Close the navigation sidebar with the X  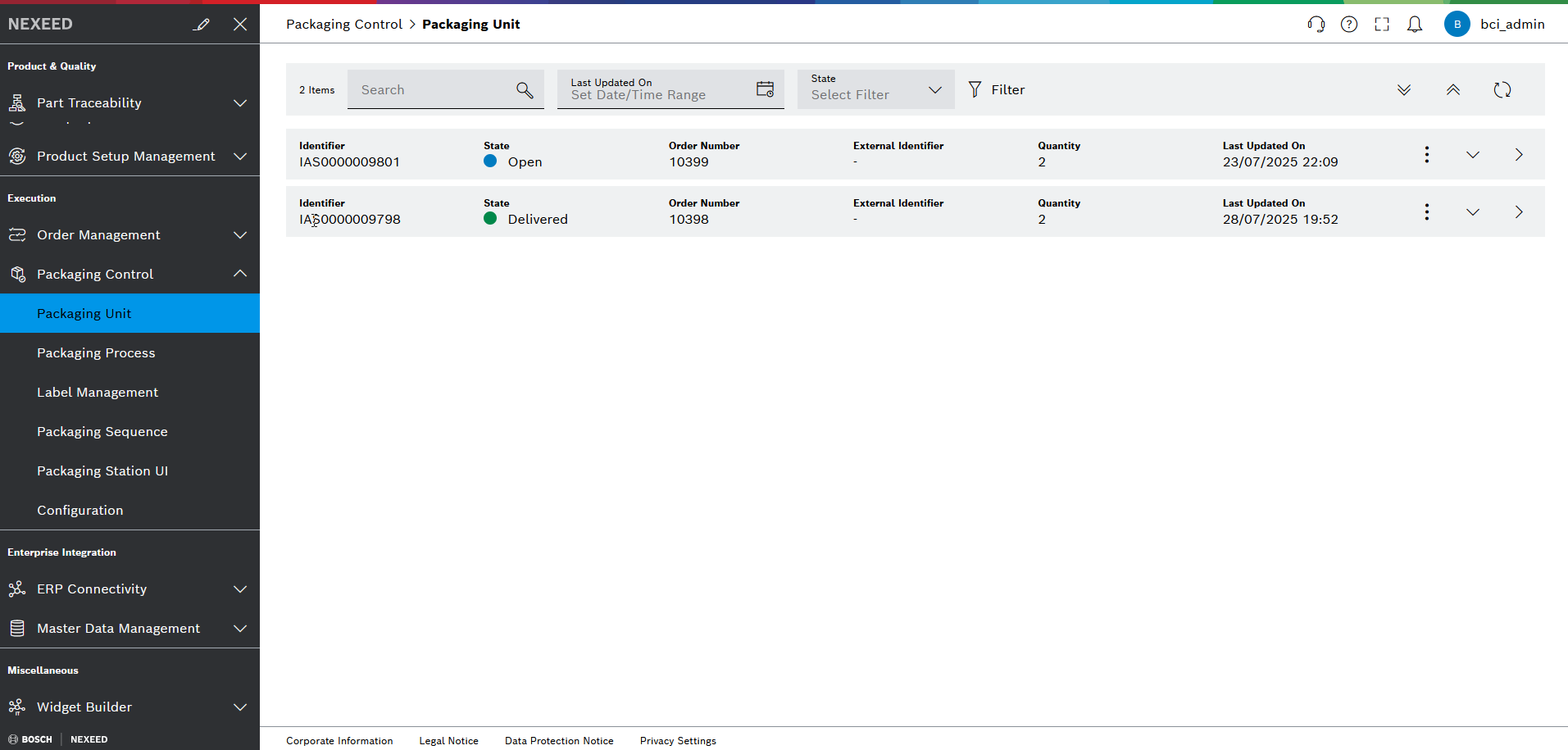(240, 24)
